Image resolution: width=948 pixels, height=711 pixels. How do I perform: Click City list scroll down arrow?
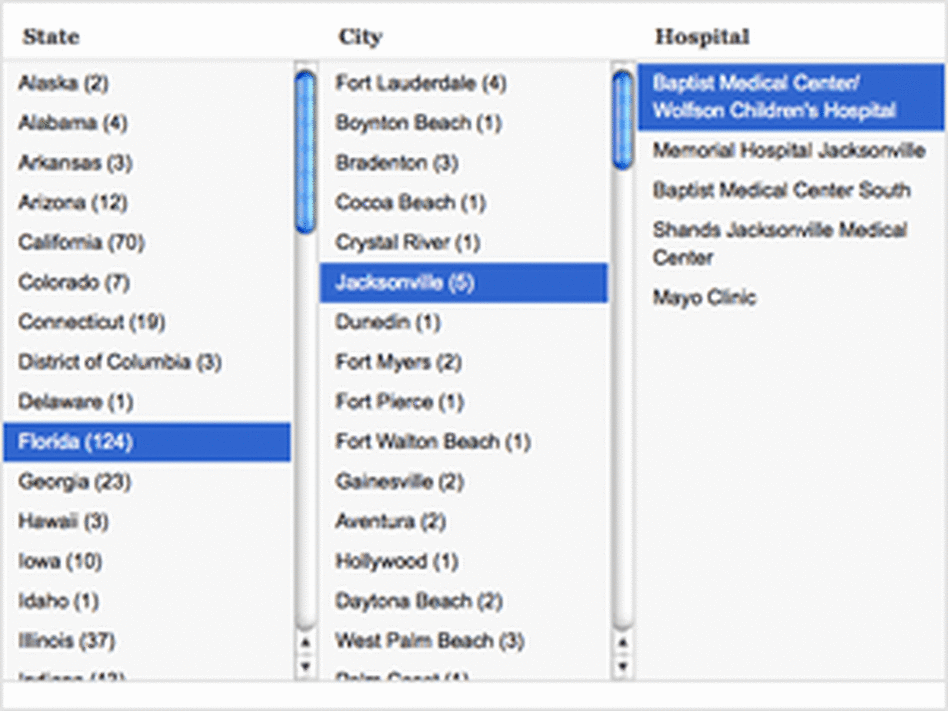622,666
